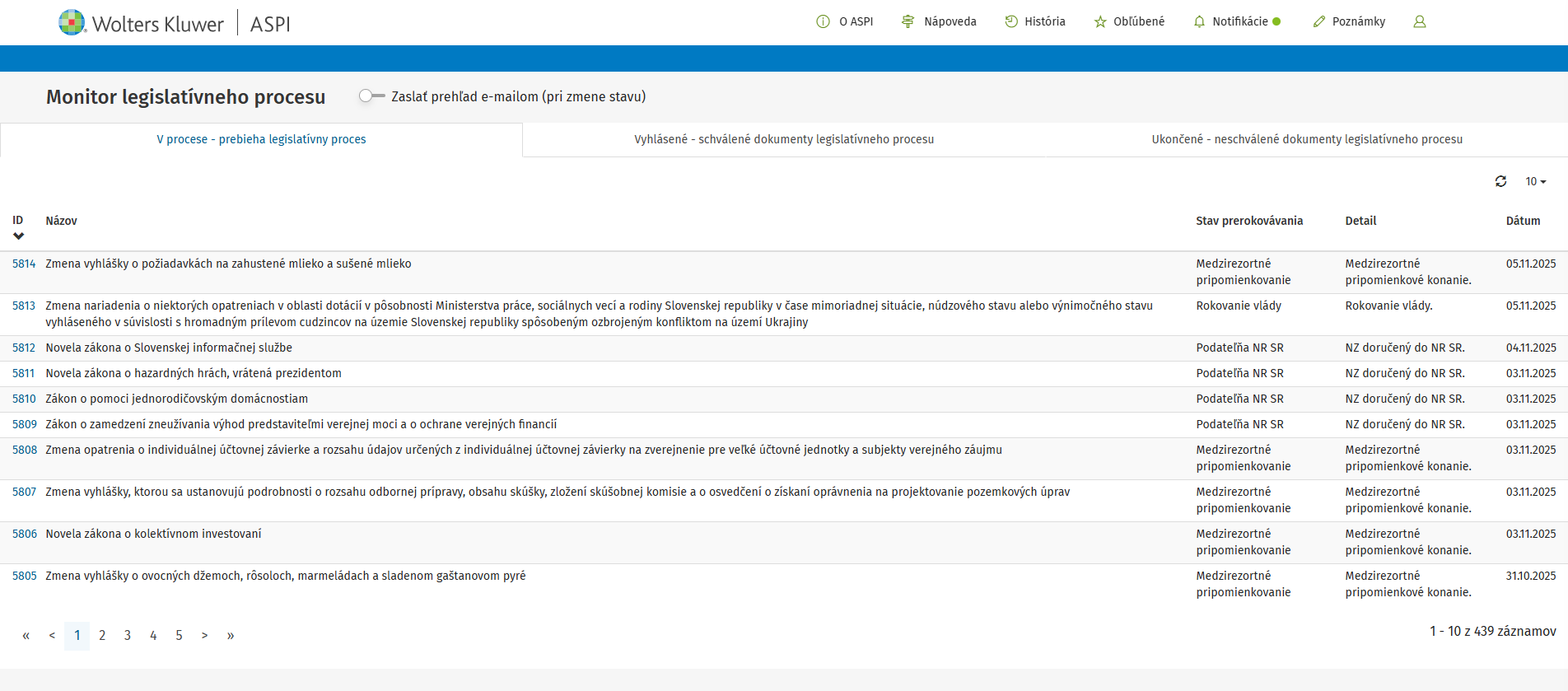Image resolution: width=1568 pixels, height=691 pixels.
Task: Switch to Ukončené neschválené dokumenty tab
Action: [1306, 139]
